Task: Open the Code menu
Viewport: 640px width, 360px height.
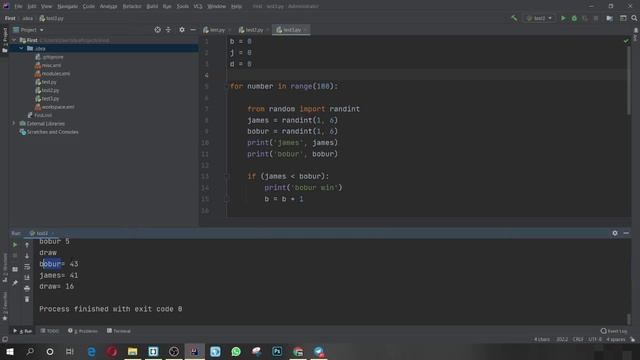Action: 89,6
